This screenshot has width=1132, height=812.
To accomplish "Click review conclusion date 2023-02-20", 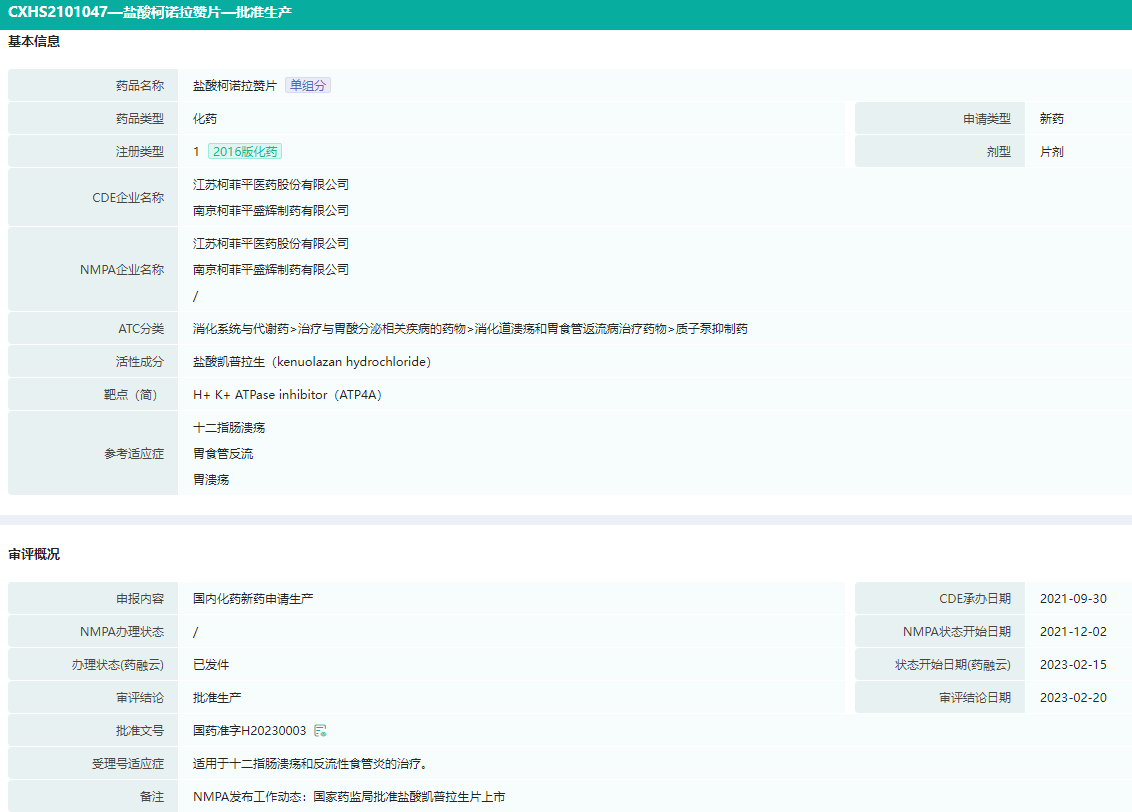I will (x=1073, y=698).
